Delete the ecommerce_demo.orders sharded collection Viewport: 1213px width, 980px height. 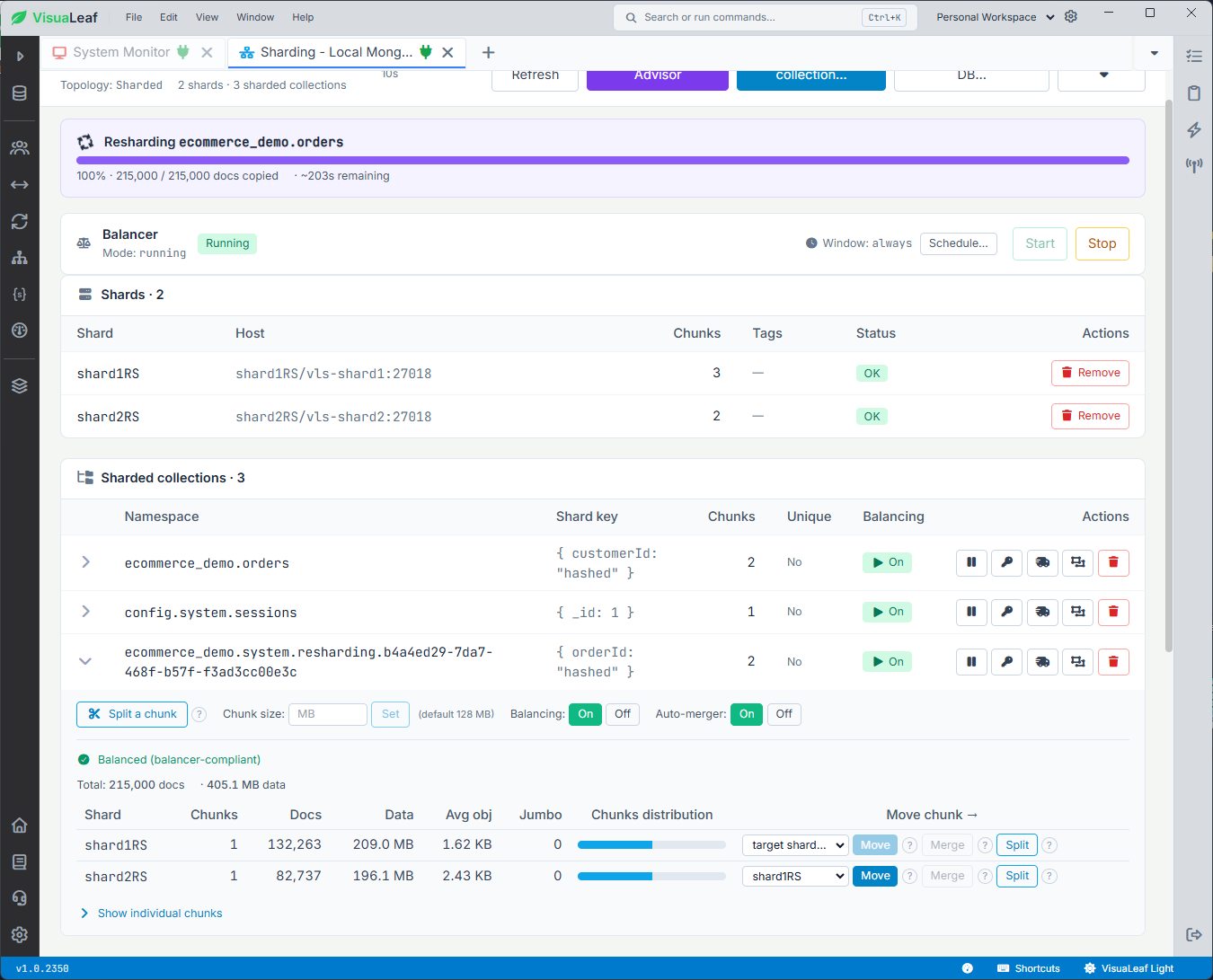point(1113,562)
